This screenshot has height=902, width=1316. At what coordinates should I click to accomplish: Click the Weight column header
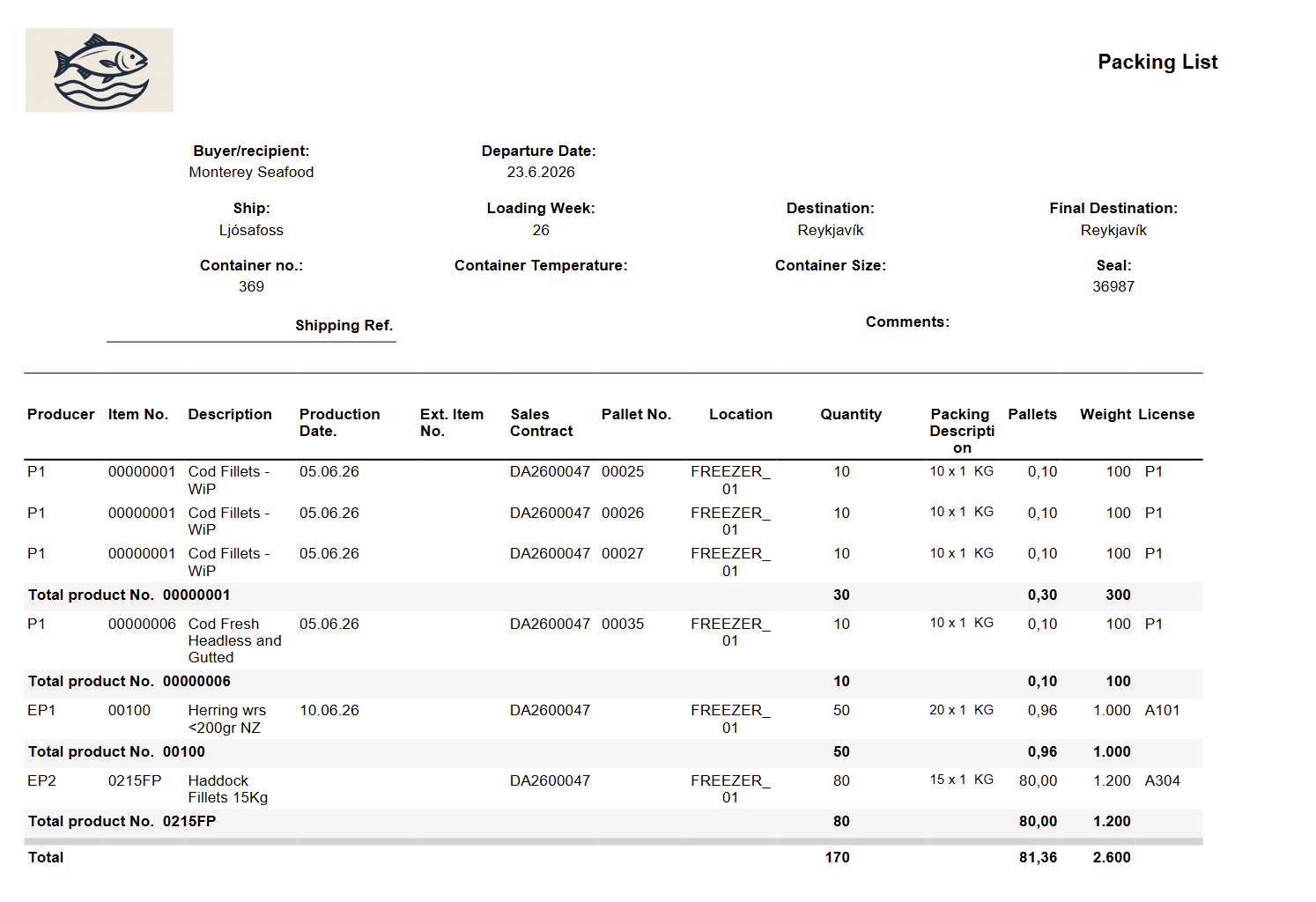(x=1105, y=414)
